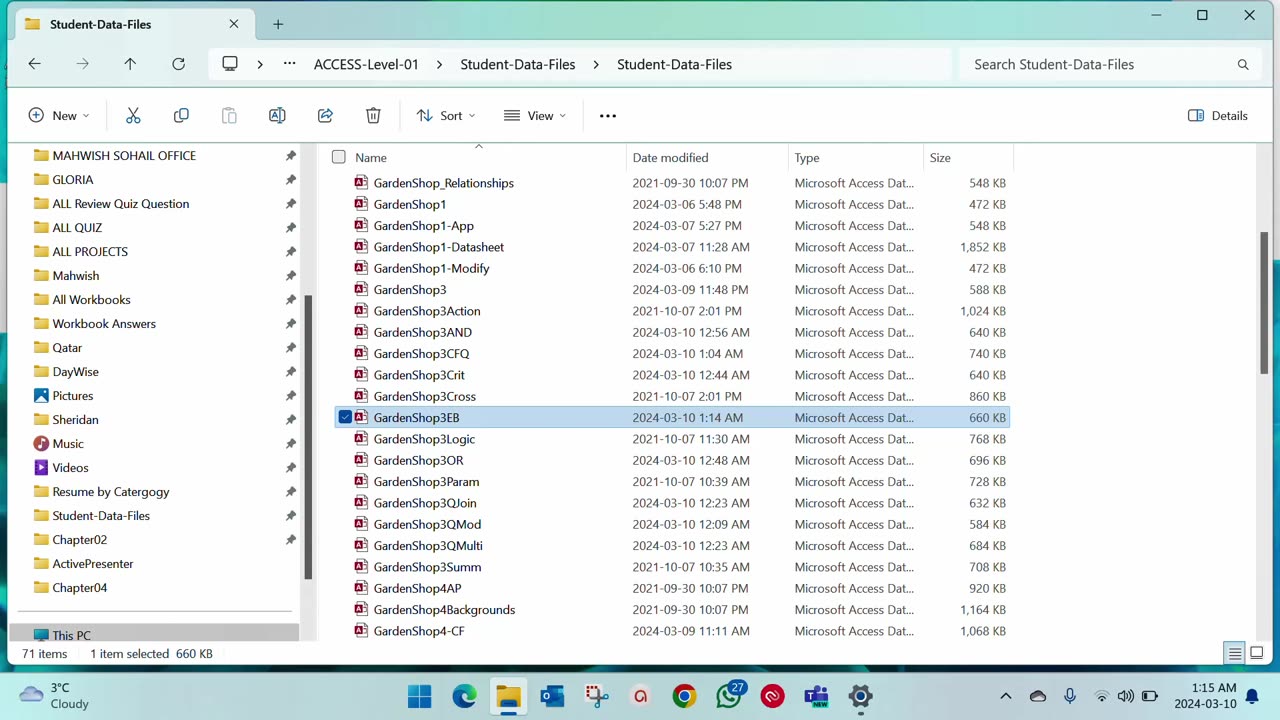1280x720 pixels.
Task: Open Outlook from the taskbar
Action: point(552,696)
